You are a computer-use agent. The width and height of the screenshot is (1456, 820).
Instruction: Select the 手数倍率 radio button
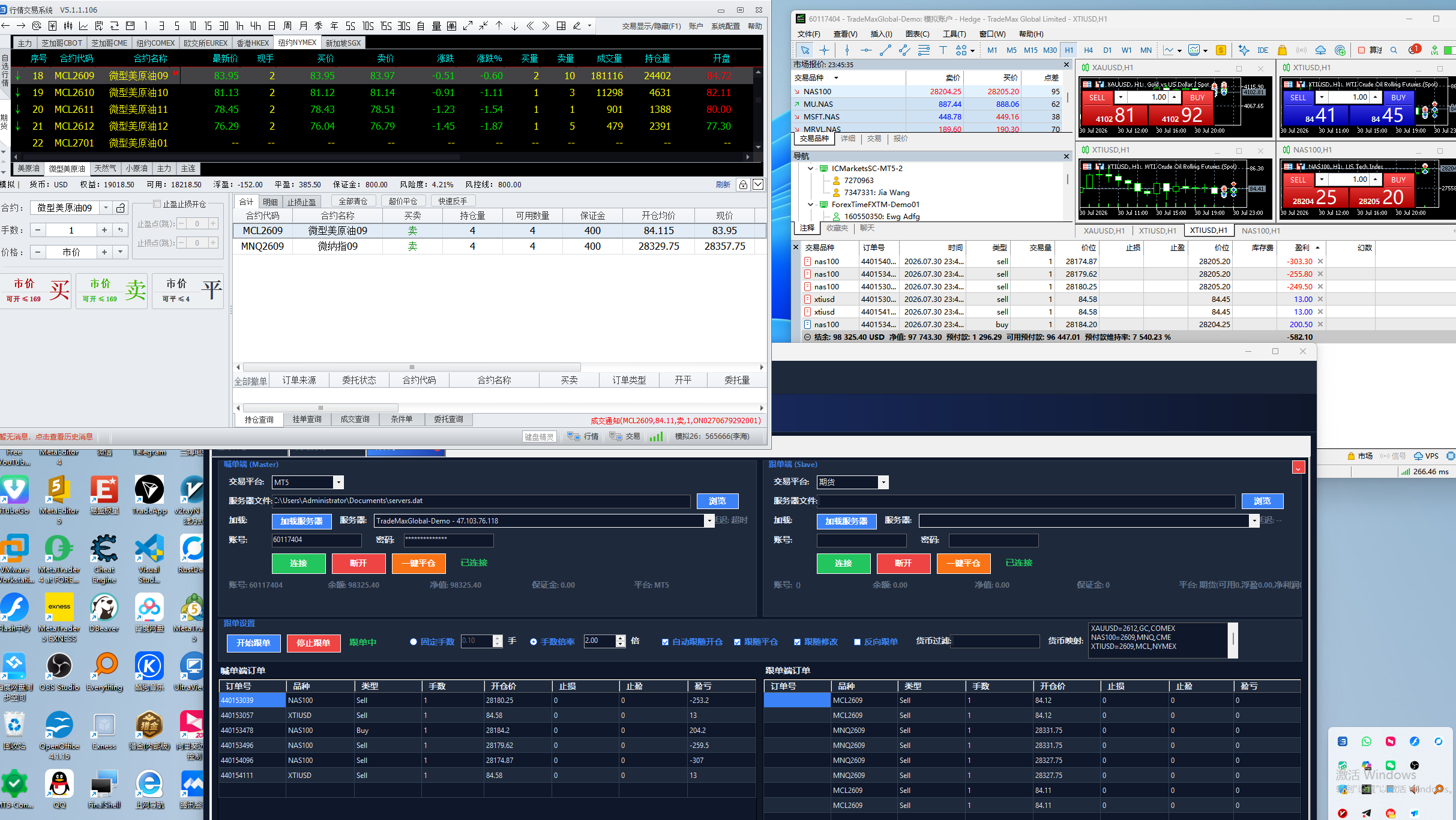tap(534, 642)
